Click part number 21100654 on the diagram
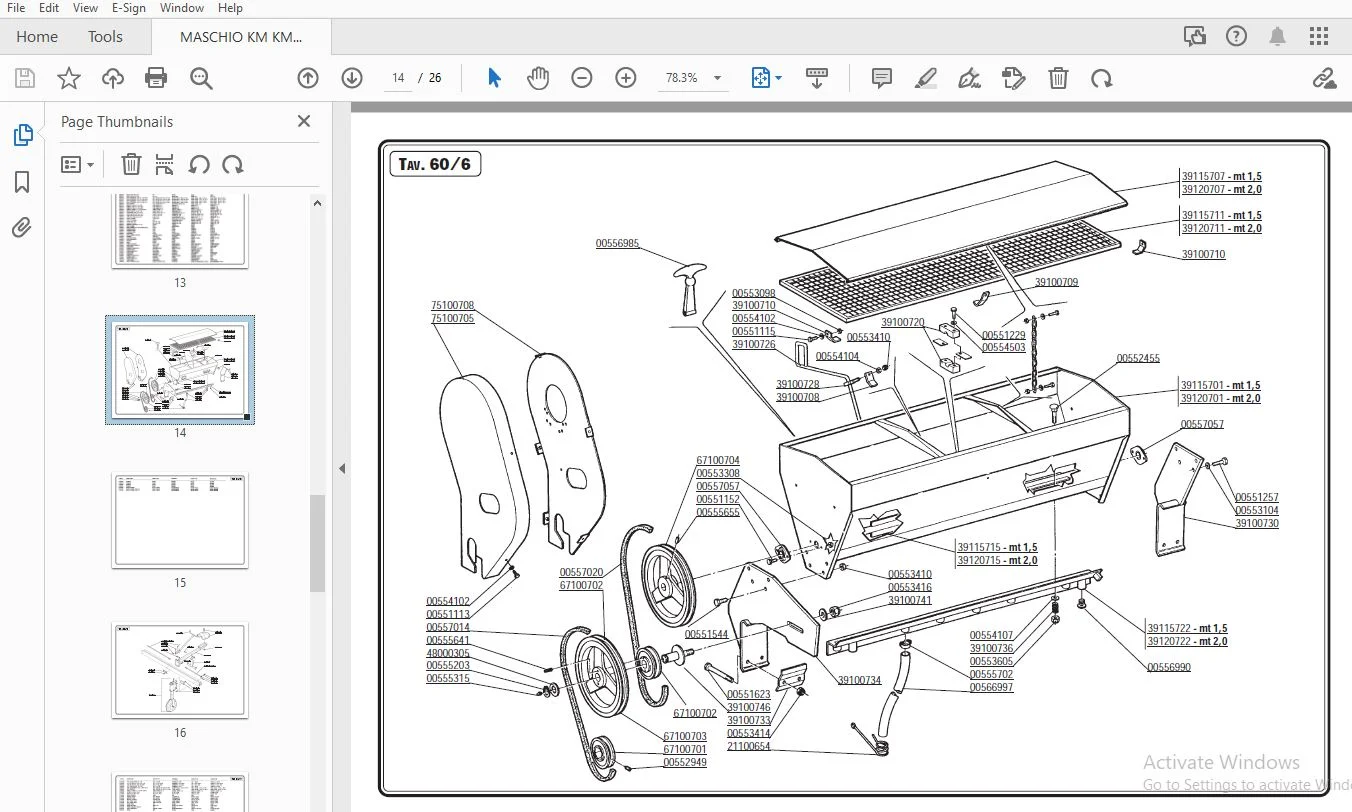This screenshot has height=812, width=1352. tap(749, 746)
